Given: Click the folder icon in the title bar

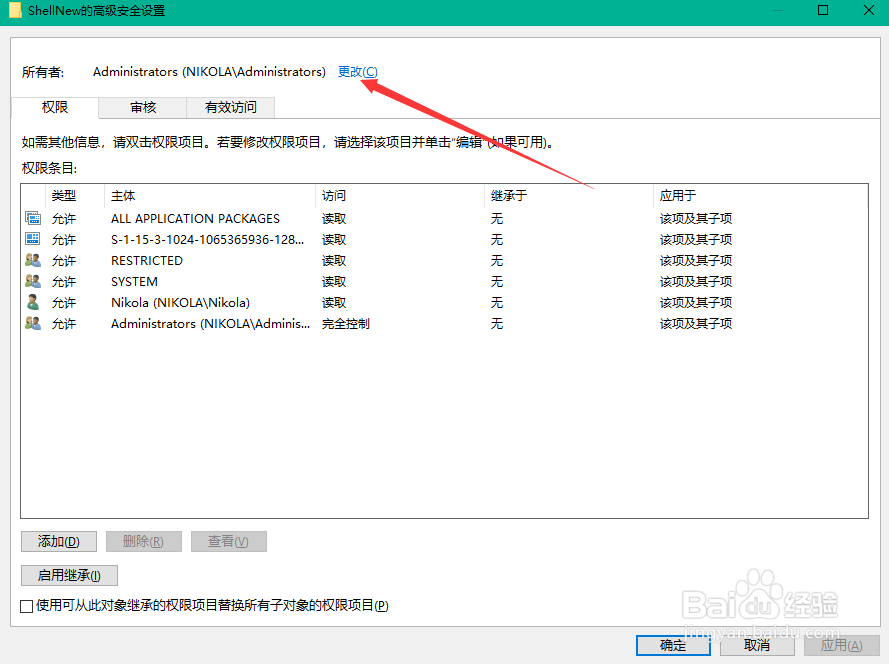Looking at the screenshot, I should click(x=15, y=10).
